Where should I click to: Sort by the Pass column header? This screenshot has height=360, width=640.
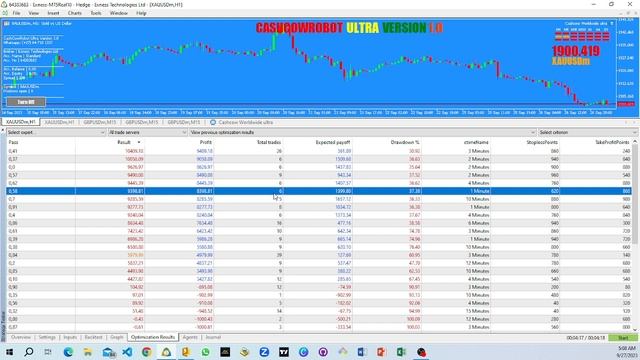coord(41,142)
